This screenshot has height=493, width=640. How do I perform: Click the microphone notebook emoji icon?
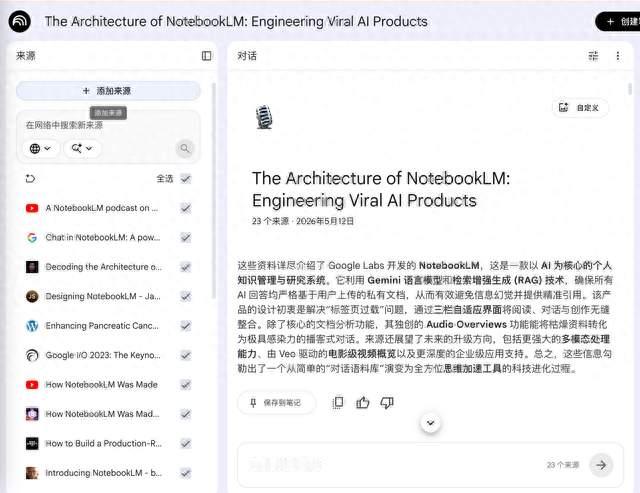(x=264, y=117)
